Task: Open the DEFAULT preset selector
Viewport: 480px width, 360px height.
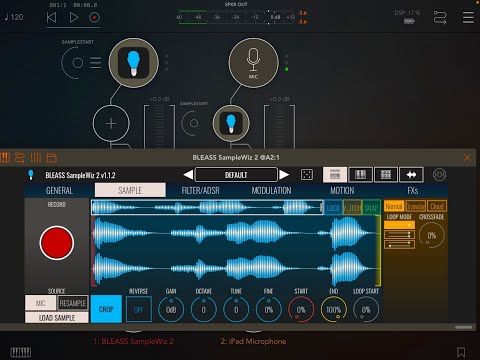Action: tap(236, 175)
